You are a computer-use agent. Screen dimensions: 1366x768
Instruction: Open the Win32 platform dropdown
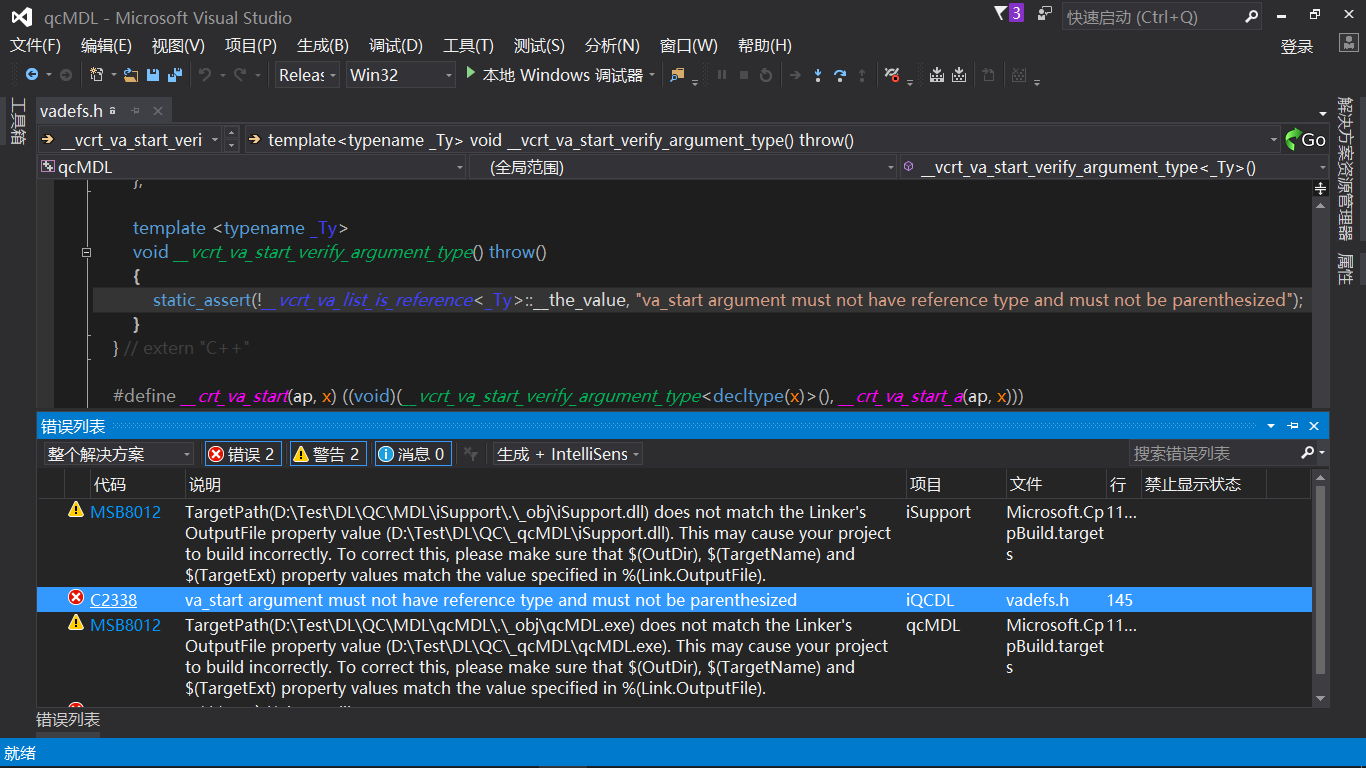point(401,75)
